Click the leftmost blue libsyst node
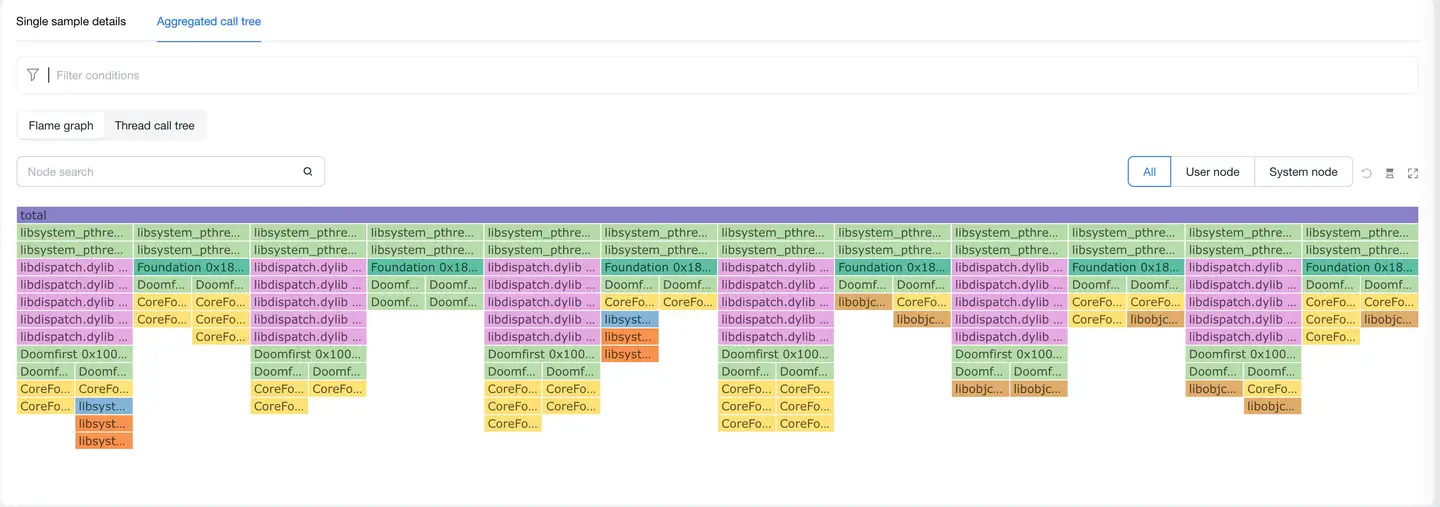The image size is (1440, 507). point(104,406)
